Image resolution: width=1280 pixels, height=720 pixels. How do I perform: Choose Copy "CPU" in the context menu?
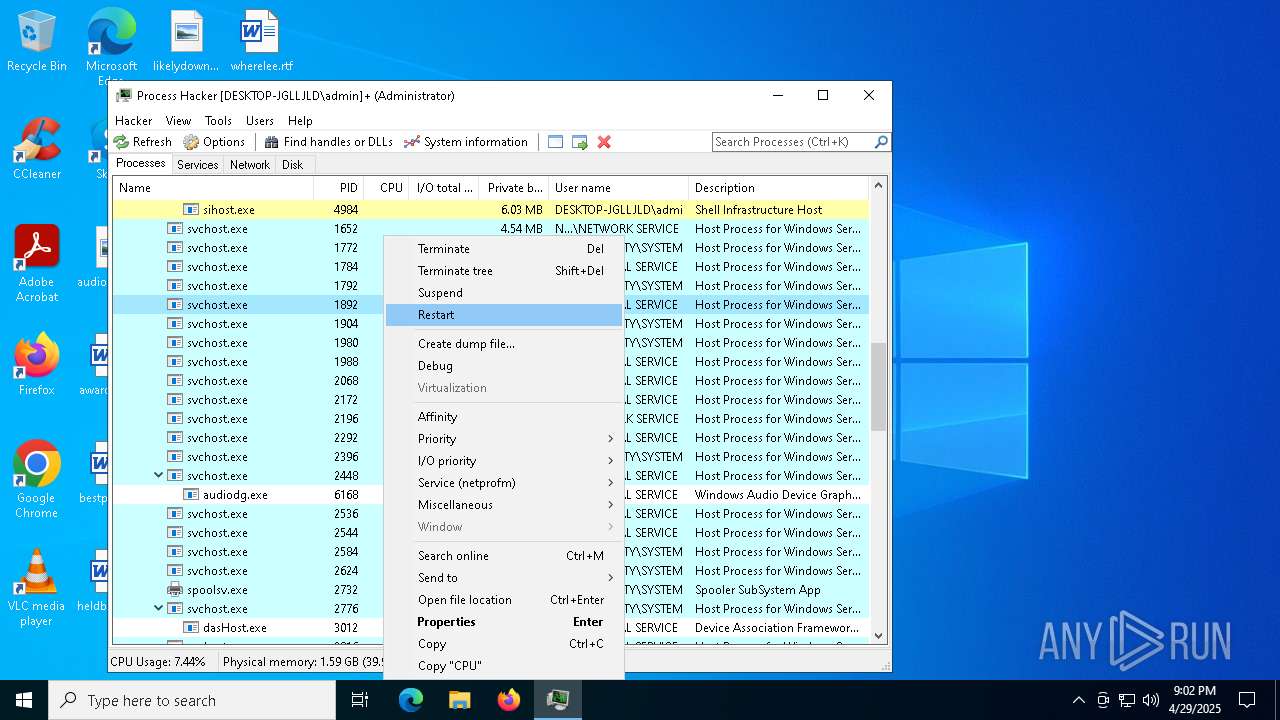point(504,666)
